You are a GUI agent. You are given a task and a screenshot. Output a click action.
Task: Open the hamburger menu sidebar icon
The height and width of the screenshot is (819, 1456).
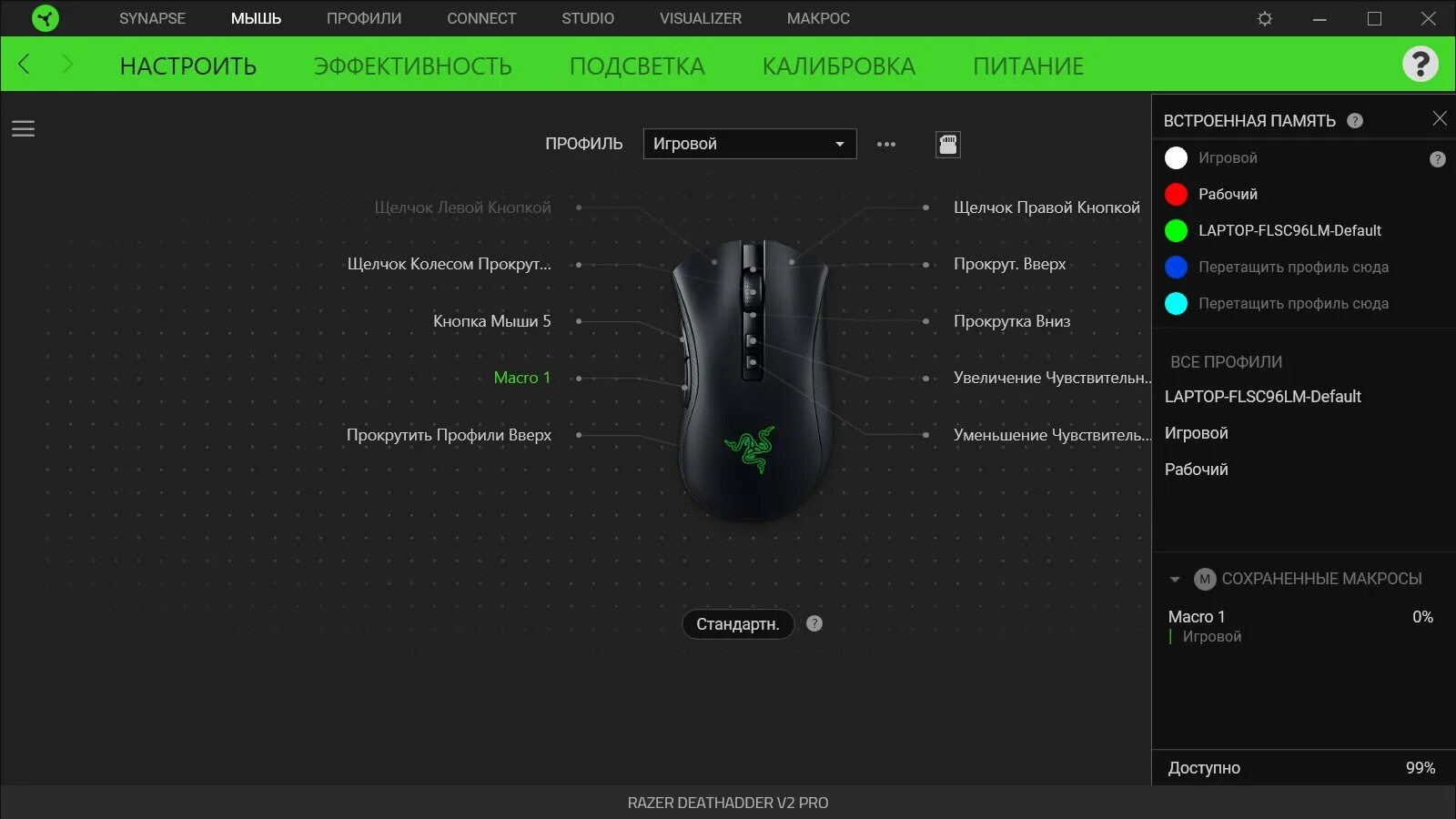(x=23, y=129)
